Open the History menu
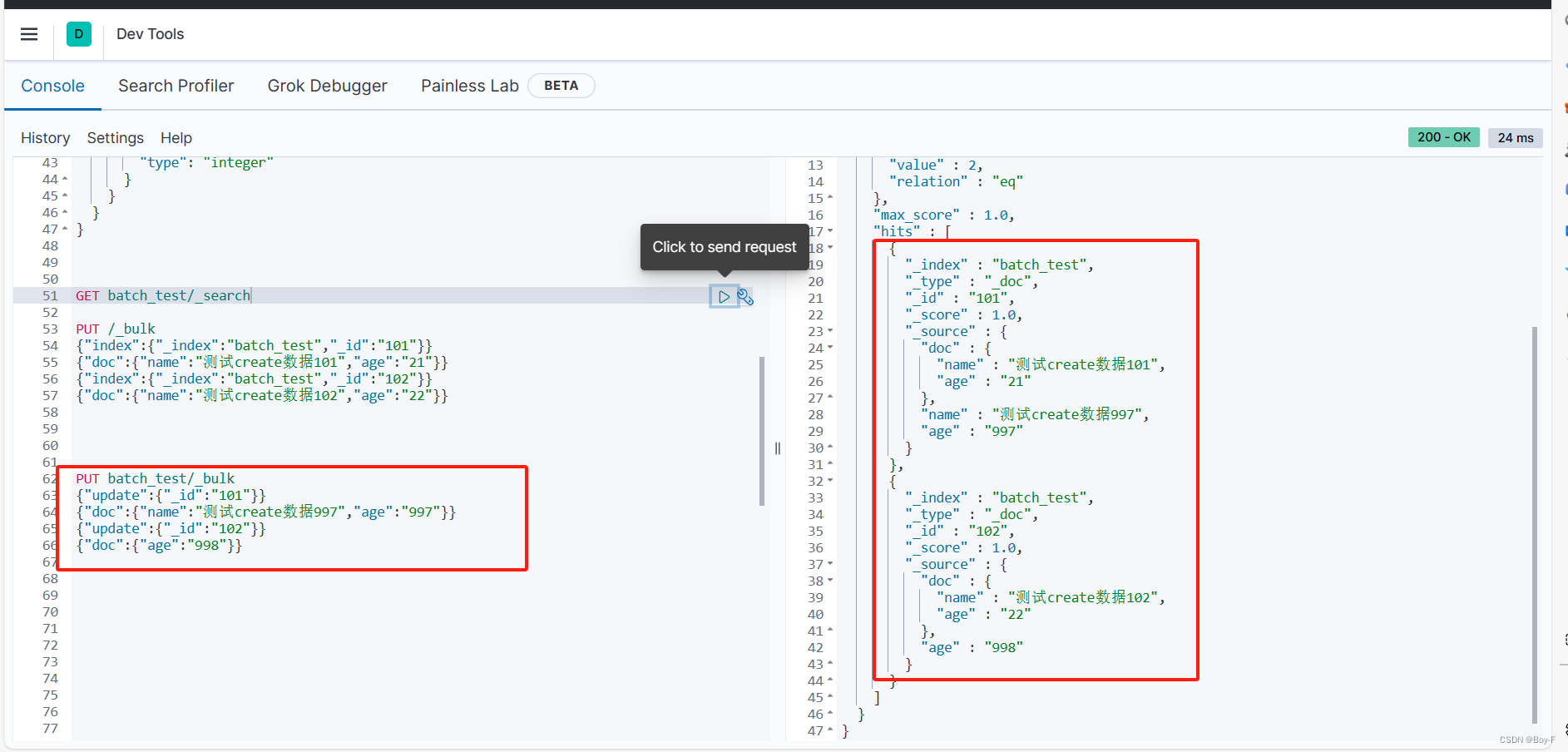This screenshot has height=752, width=1568. tap(45, 138)
